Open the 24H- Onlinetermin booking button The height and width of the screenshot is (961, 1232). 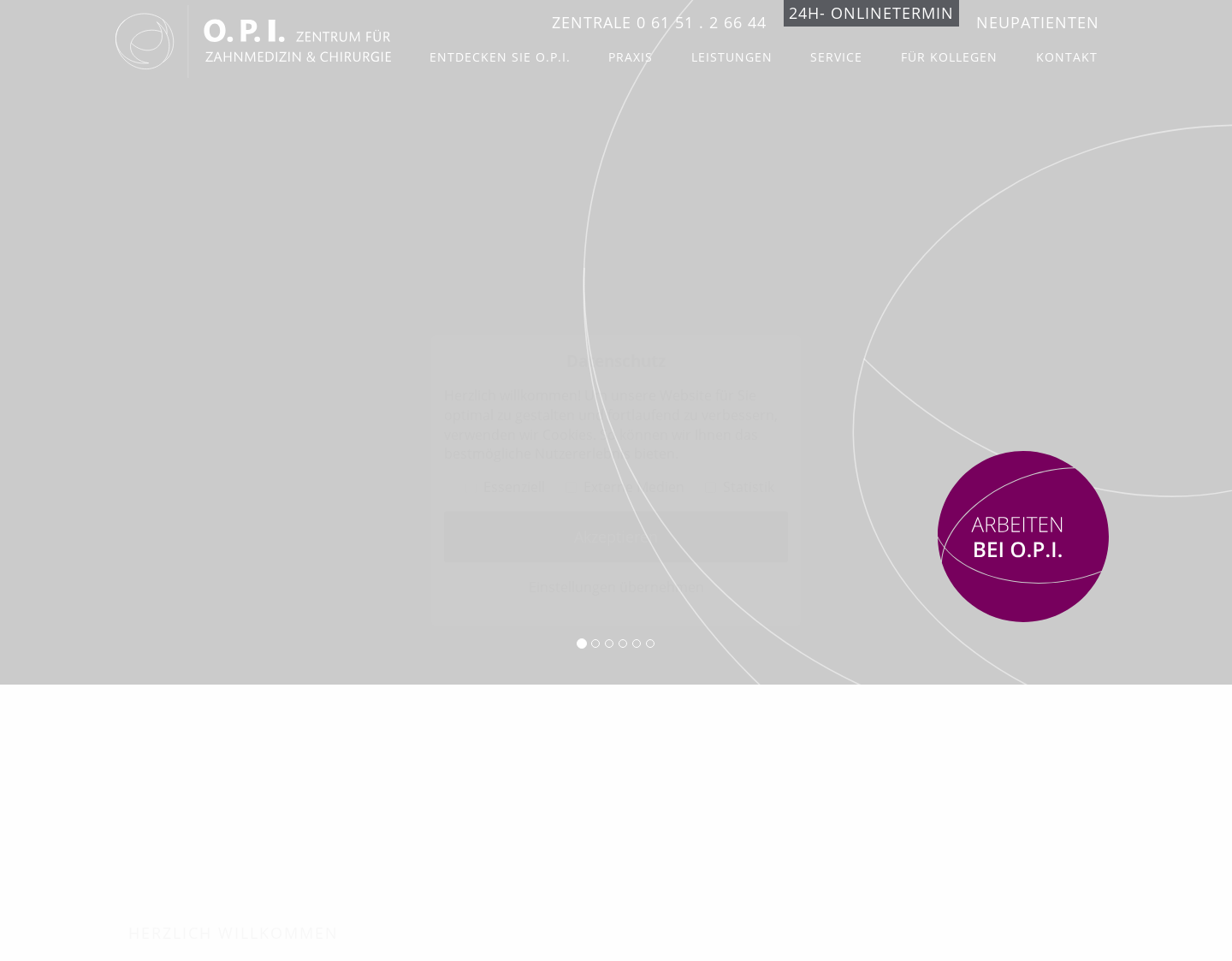click(x=871, y=13)
